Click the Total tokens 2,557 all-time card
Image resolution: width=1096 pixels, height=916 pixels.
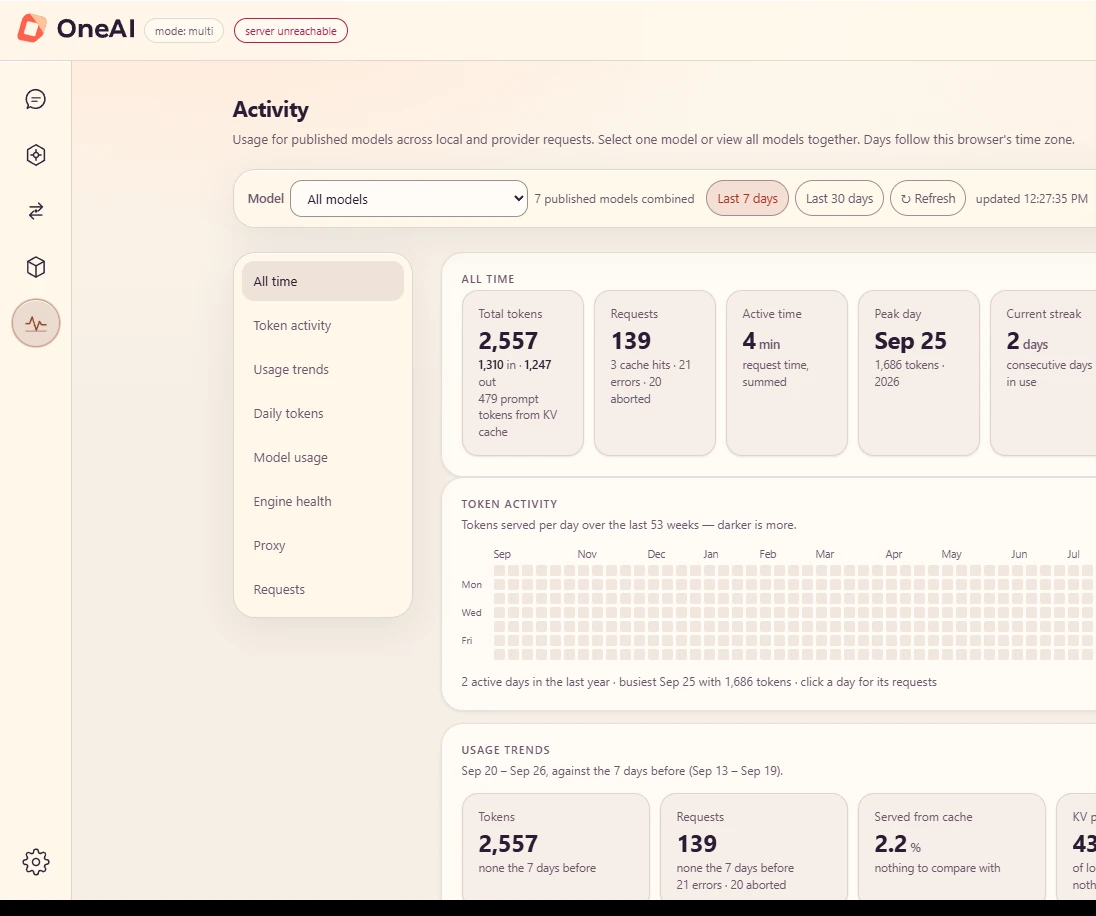coord(523,373)
